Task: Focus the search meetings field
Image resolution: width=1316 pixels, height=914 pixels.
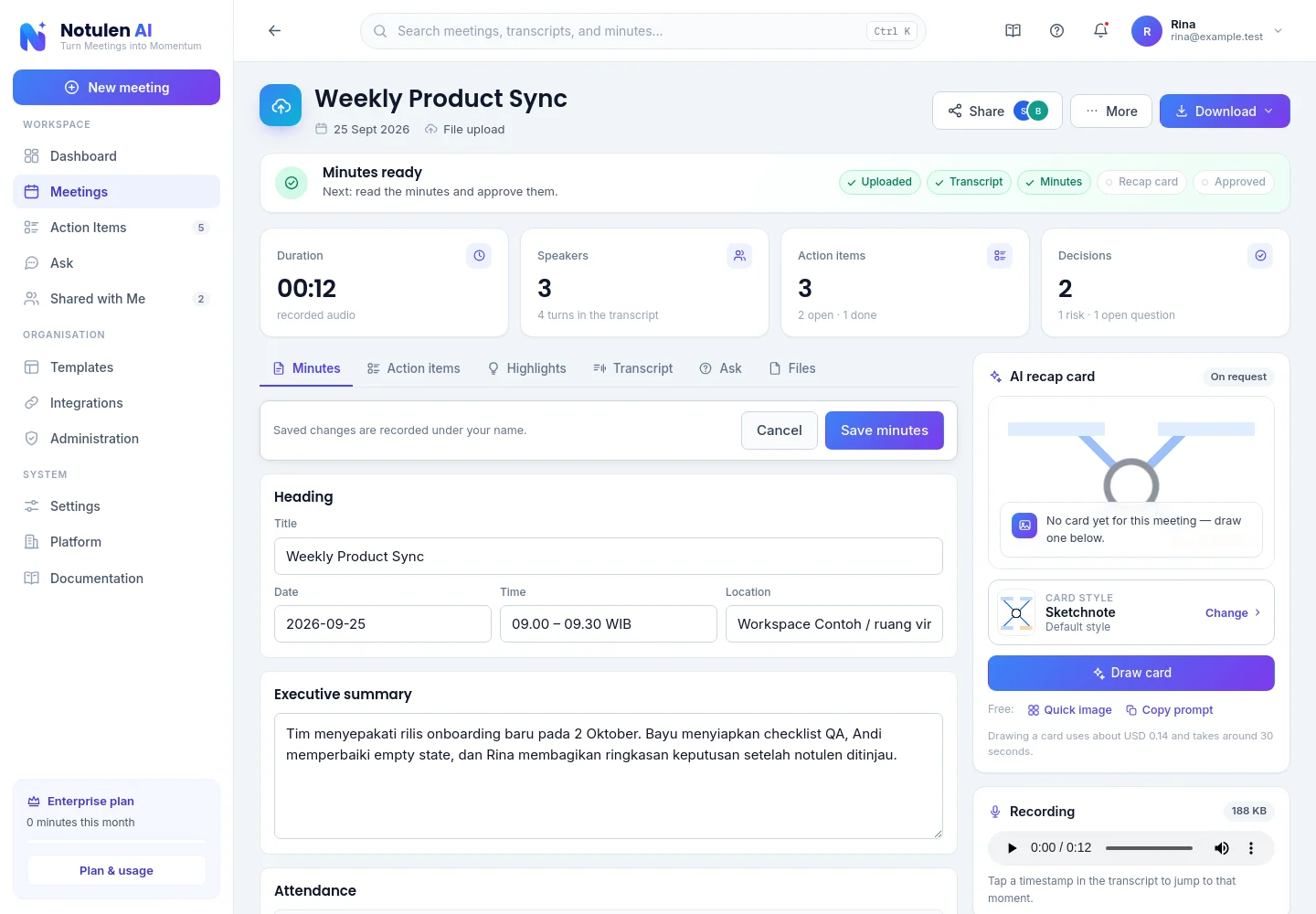Action: tap(643, 31)
